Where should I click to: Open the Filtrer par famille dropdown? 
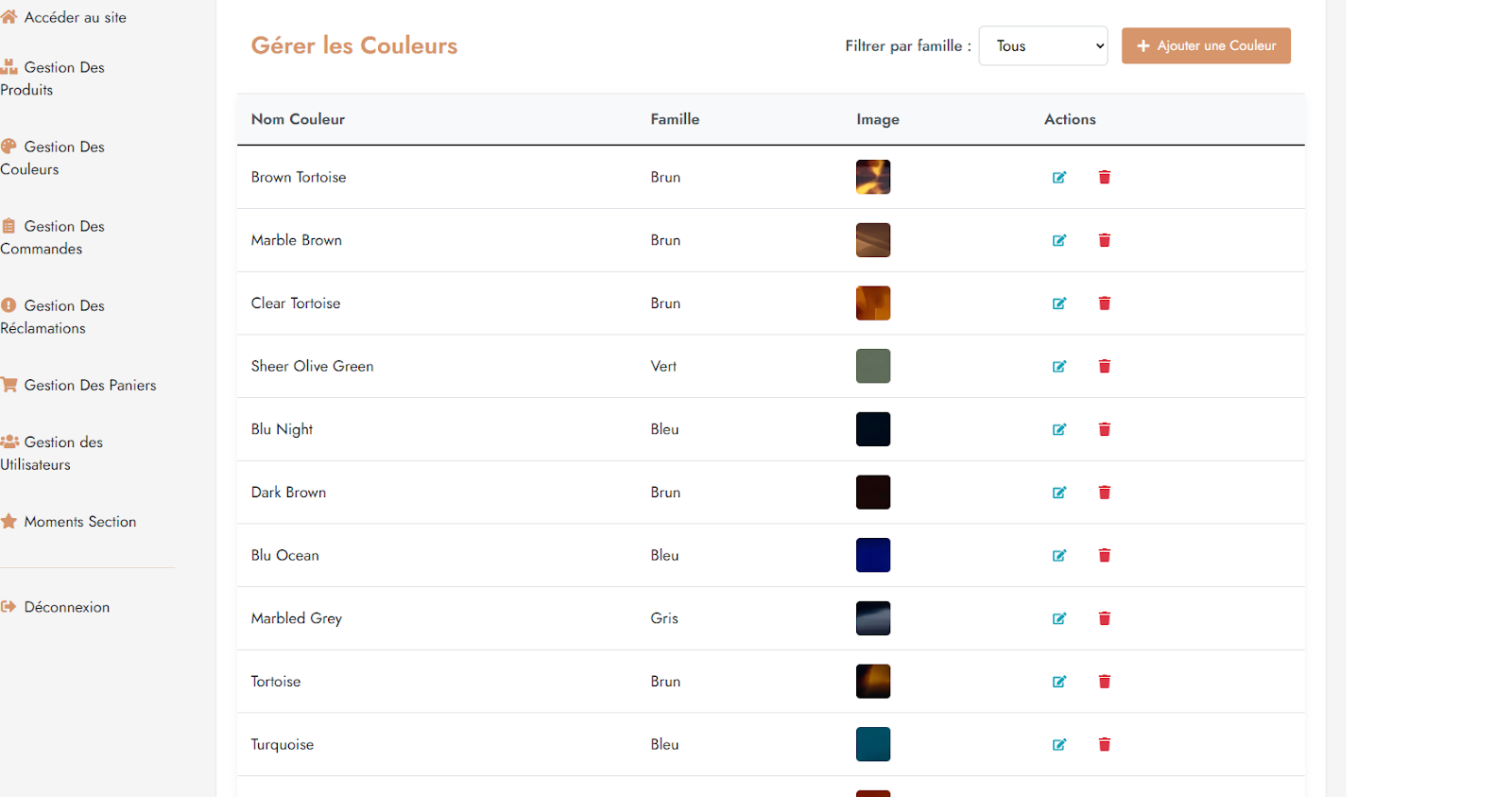(x=1042, y=45)
